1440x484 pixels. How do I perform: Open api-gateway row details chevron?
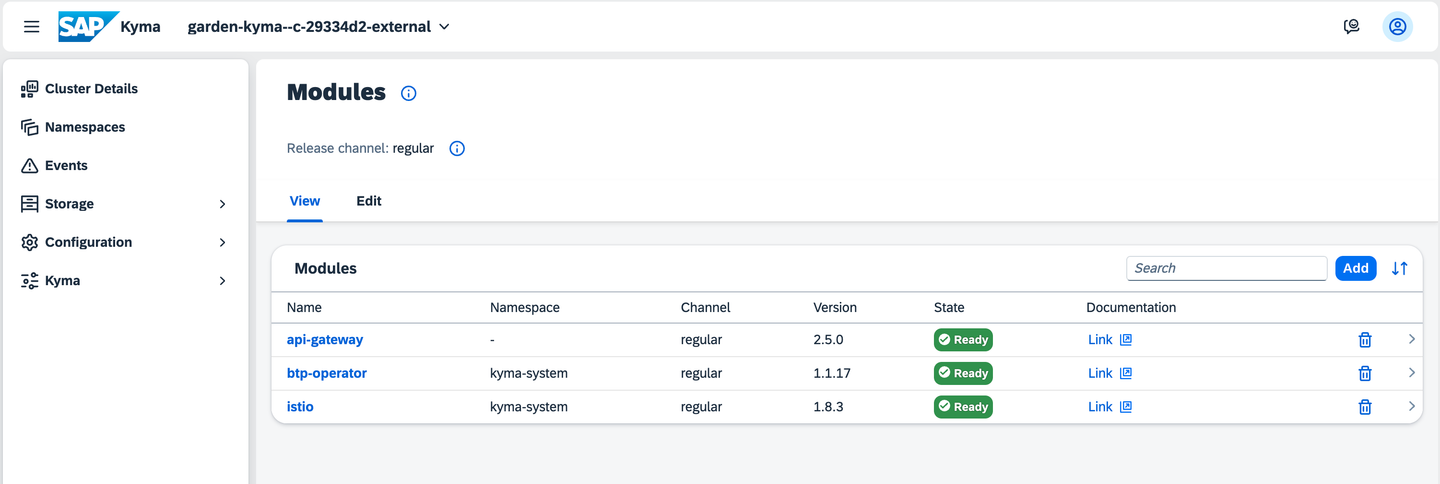1412,339
